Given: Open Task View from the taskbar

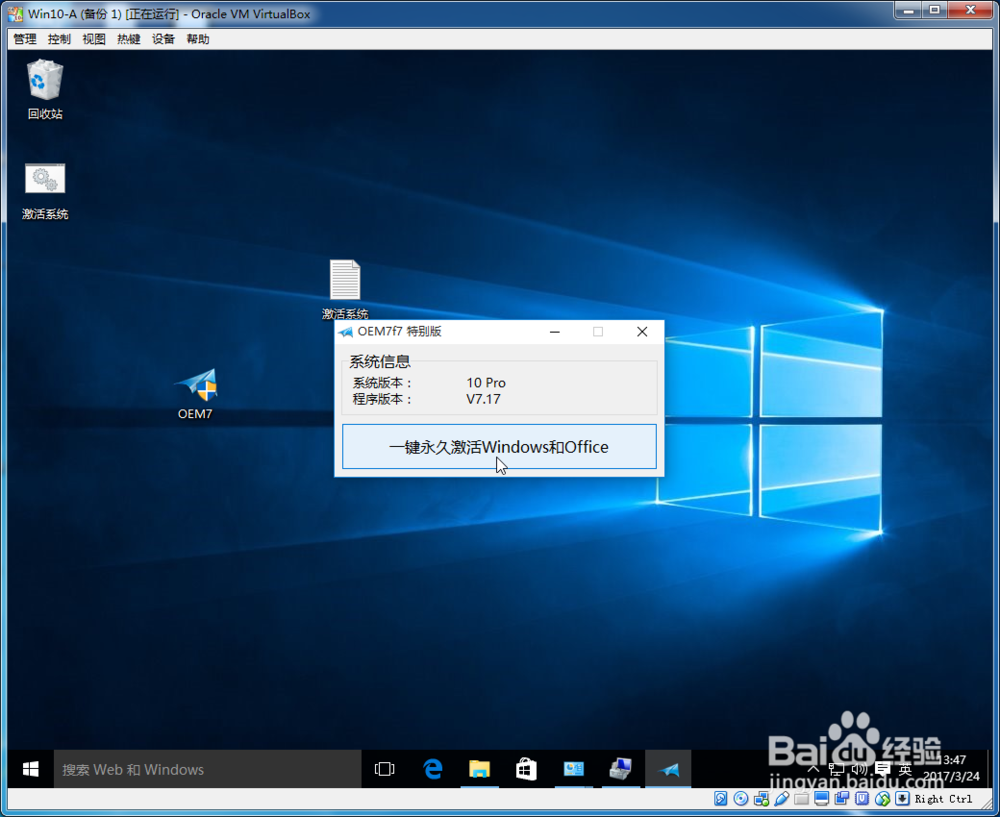Looking at the screenshot, I should (x=384, y=768).
